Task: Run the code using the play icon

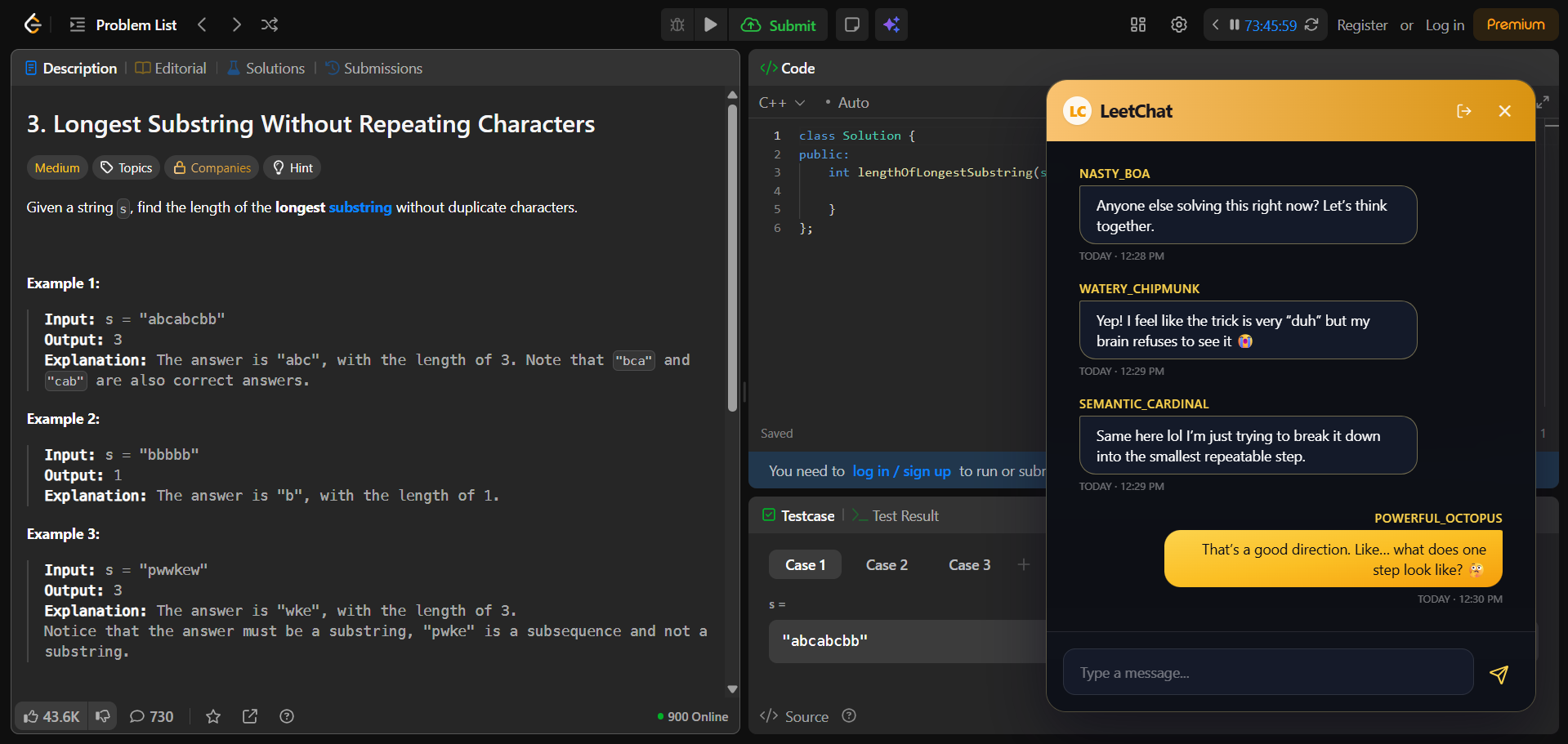Action: 710,25
